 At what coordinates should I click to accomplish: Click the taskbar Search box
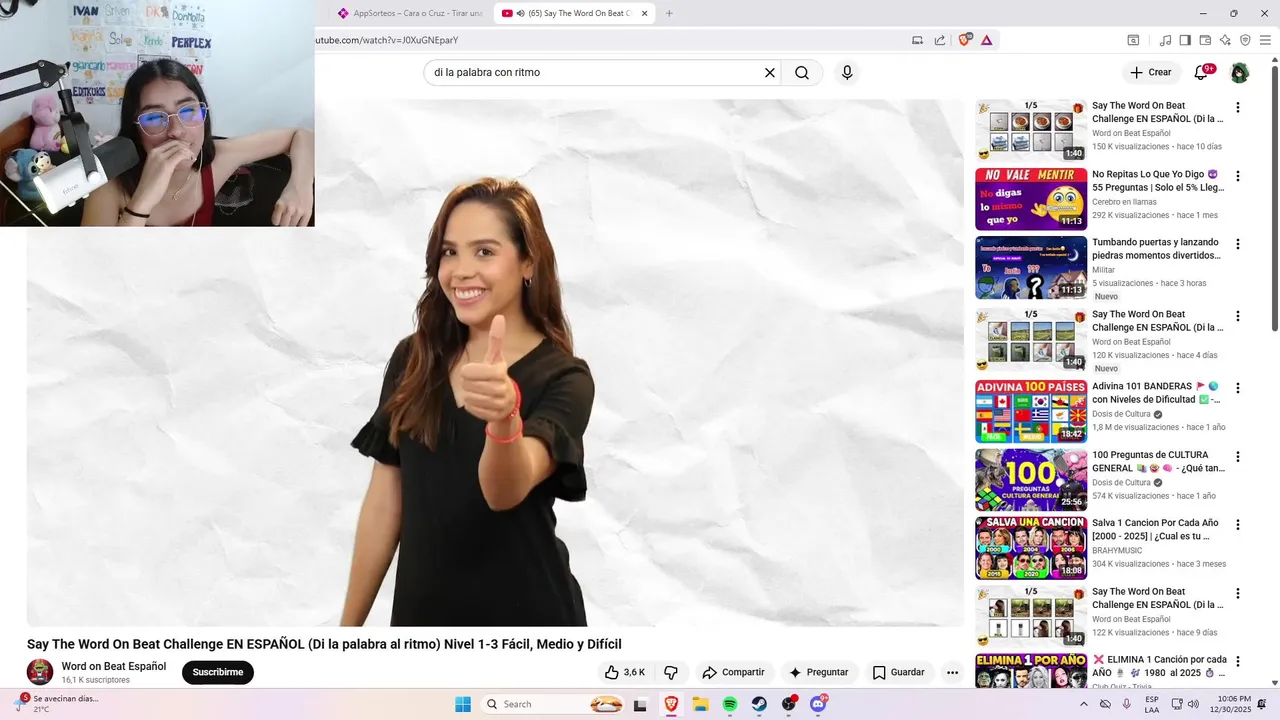tap(553, 704)
